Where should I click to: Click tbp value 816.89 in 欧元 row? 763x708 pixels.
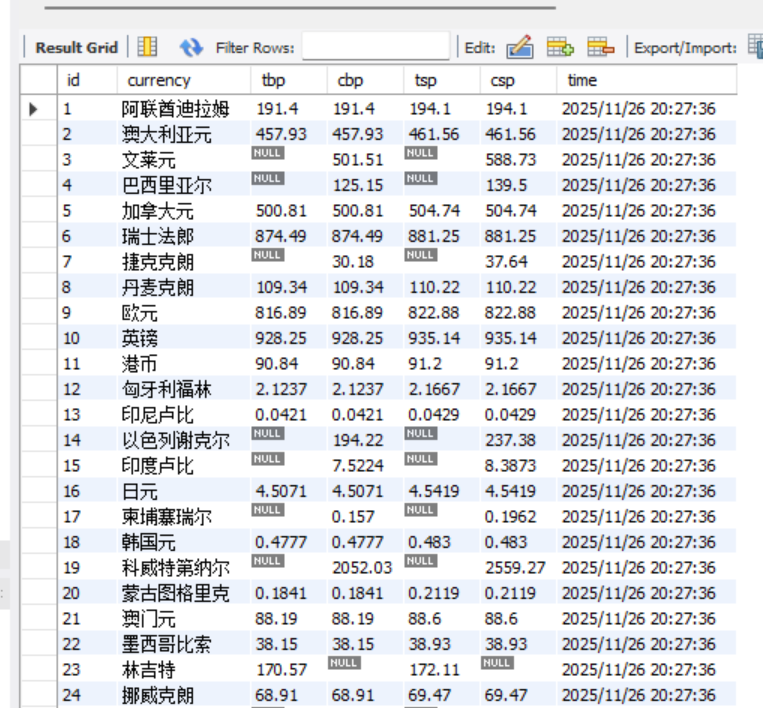point(289,313)
